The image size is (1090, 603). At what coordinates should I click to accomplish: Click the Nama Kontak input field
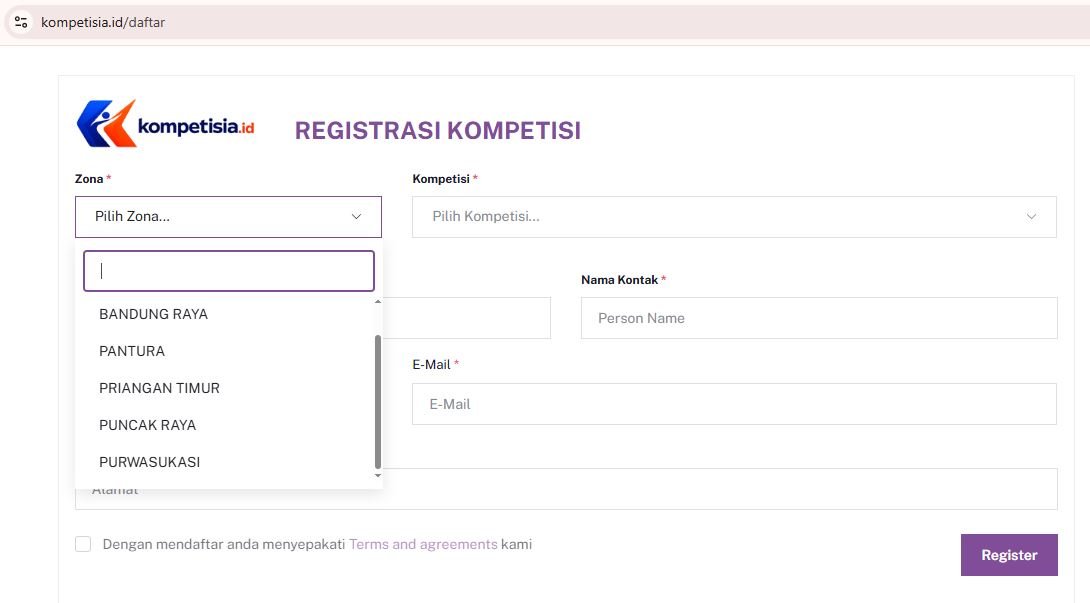[x=819, y=319]
